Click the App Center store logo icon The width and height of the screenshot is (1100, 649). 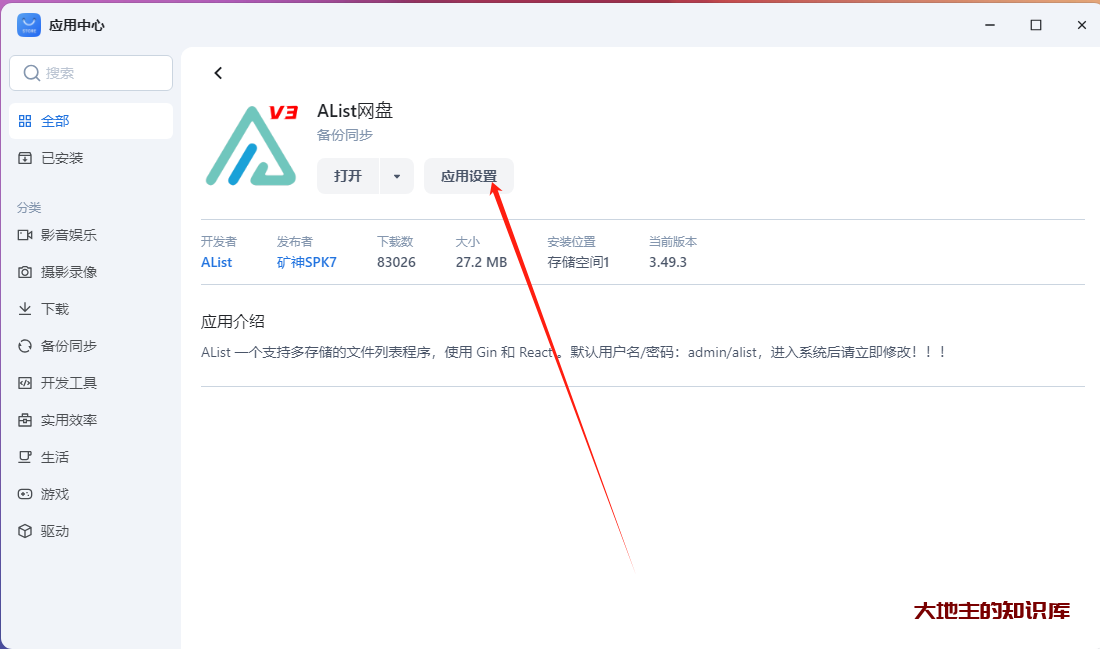pyautogui.click(x=29, y=25)
